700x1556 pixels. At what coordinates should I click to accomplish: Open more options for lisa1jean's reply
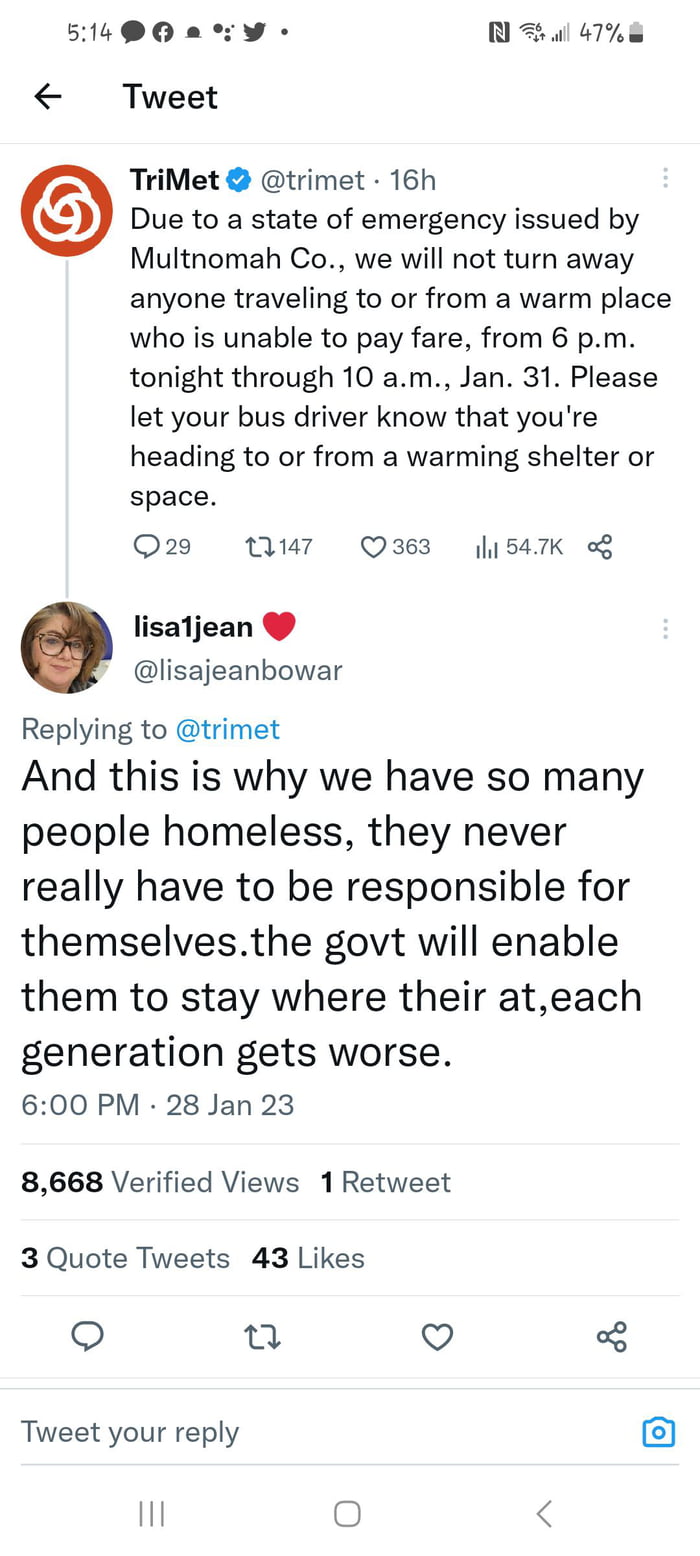[665, 629]
